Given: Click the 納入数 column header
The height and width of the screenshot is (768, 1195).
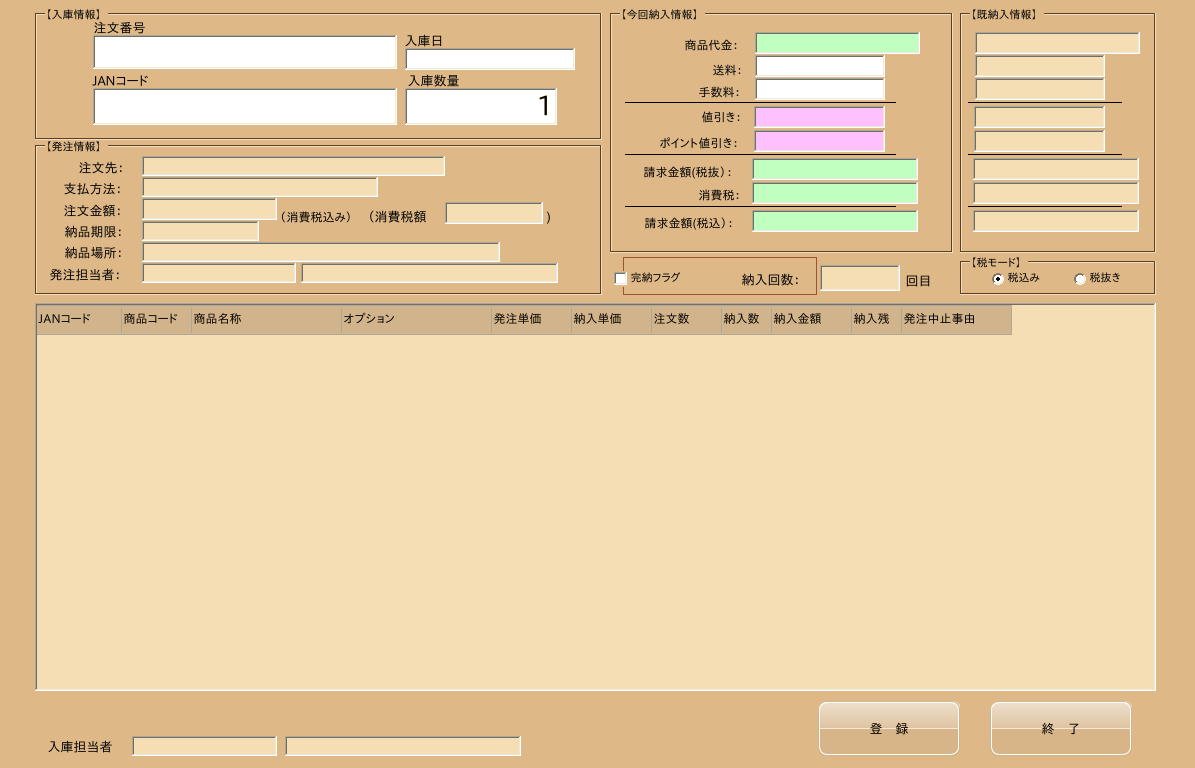Looking at the screenshot, I should 746,319.
